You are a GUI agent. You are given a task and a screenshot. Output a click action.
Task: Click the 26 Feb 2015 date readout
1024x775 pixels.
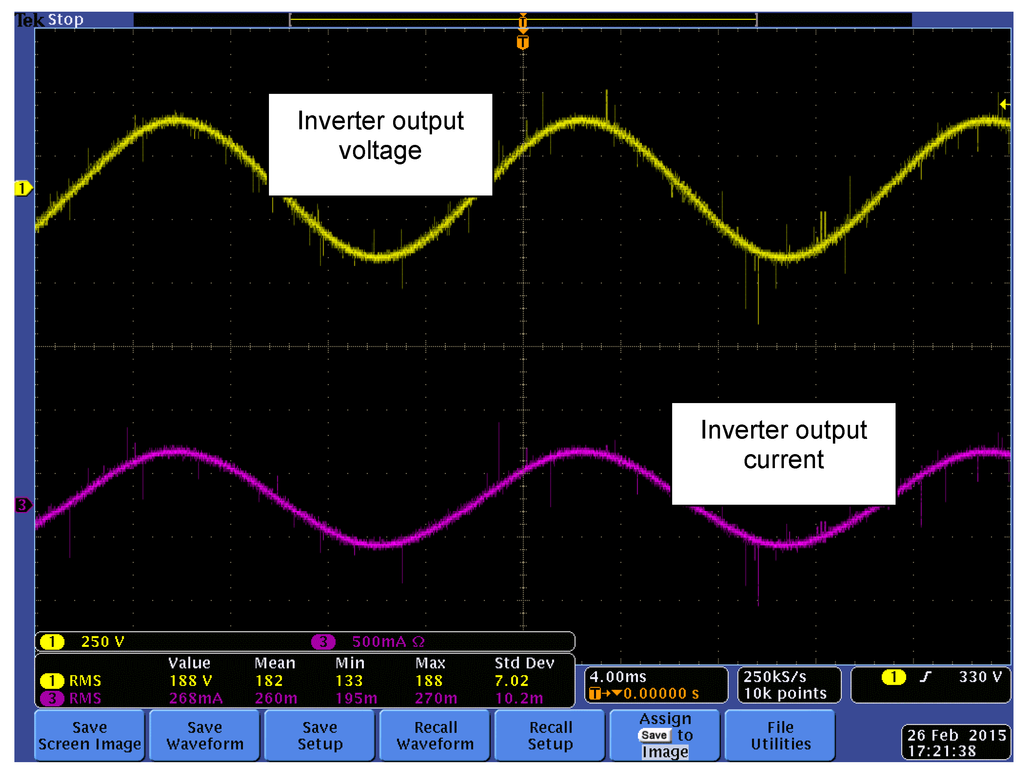tap(957, 735)
